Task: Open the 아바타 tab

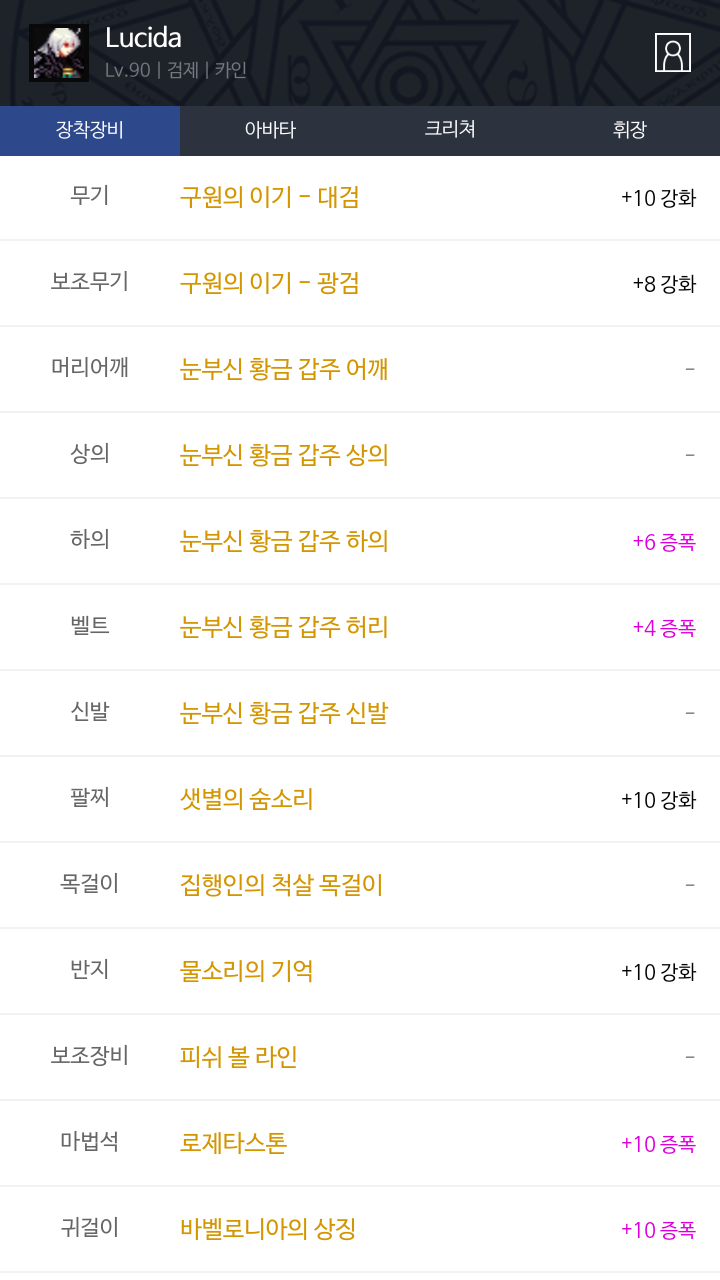Action: pyautogui.click(x=270, y=130)
